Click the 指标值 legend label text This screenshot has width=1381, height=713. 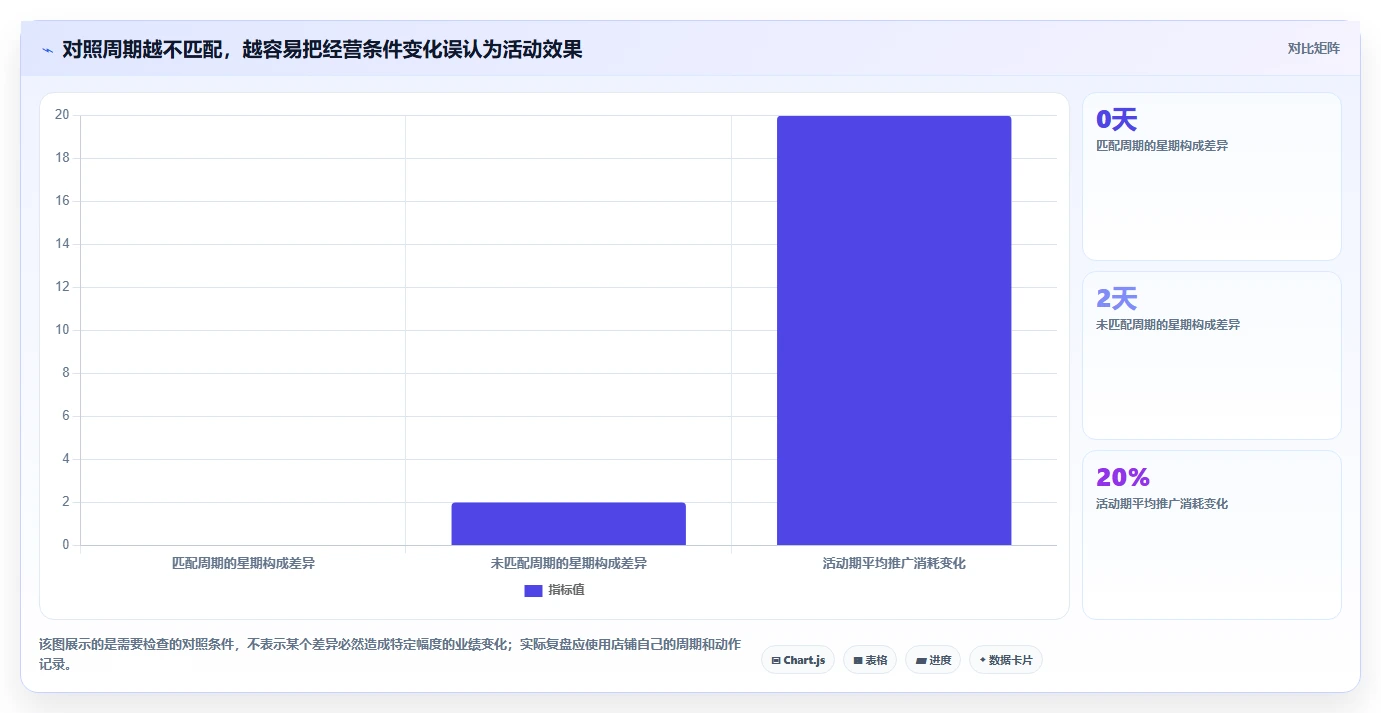tap(566, 591)
